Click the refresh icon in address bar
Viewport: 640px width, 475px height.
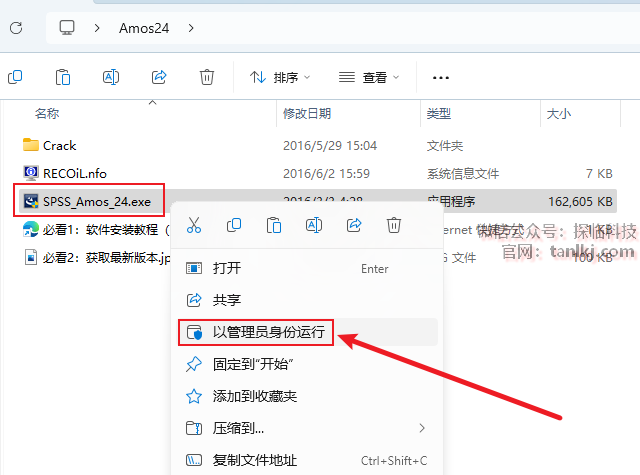tap(16, 28)
